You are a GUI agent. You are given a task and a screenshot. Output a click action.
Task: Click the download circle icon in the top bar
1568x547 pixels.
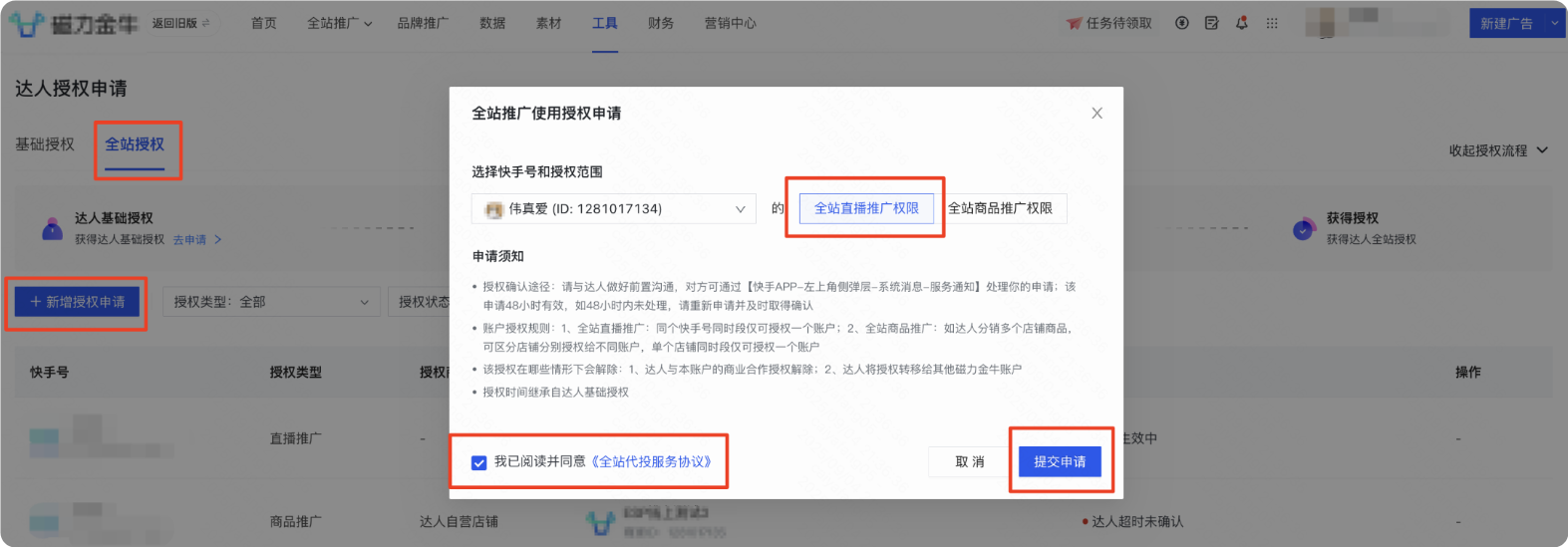1181,23
